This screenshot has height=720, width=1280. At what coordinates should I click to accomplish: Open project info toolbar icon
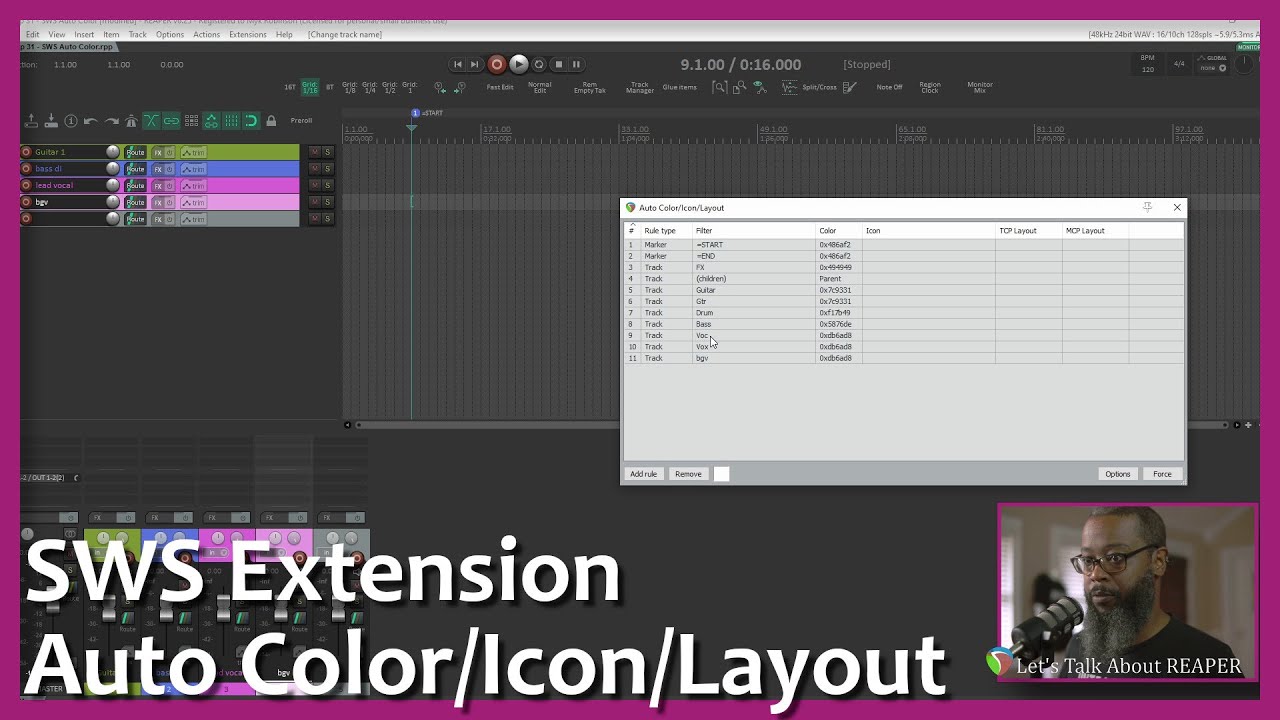pos(70,121)
